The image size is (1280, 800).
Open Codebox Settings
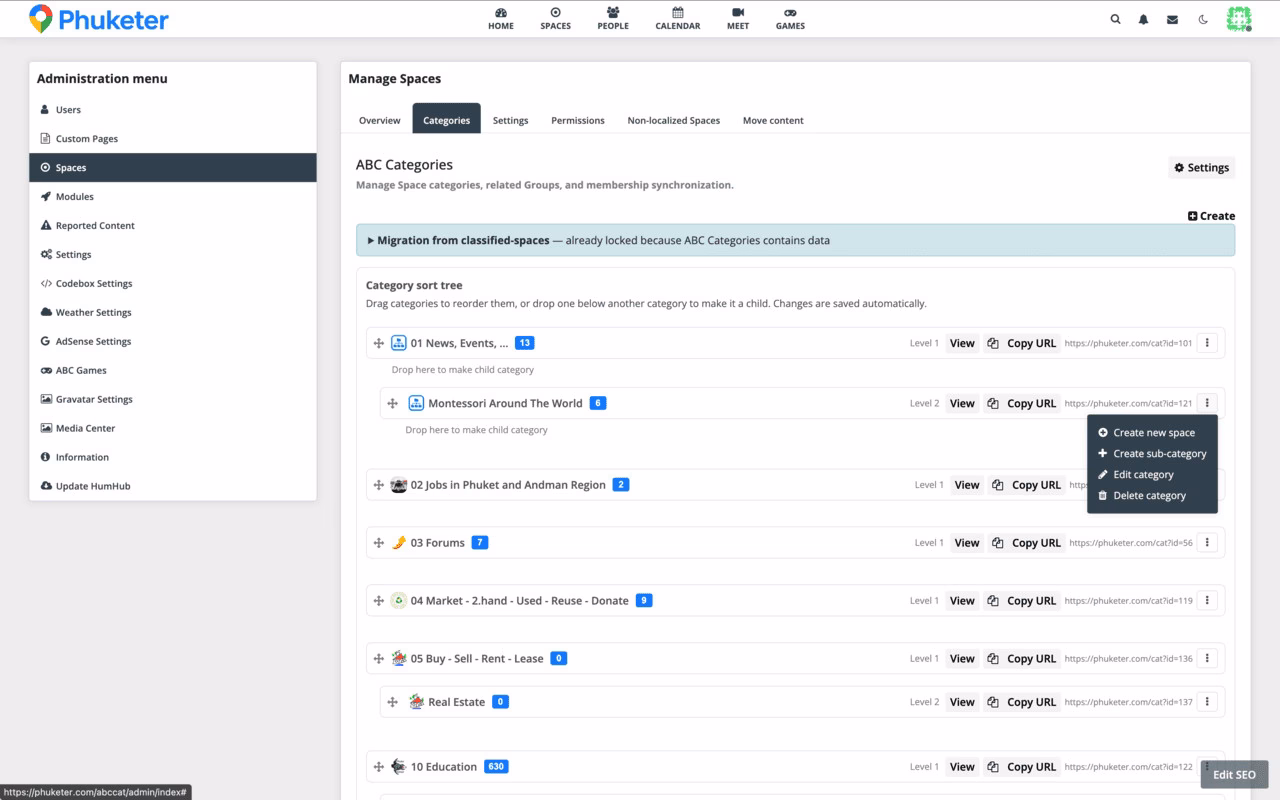click(173, 284)
